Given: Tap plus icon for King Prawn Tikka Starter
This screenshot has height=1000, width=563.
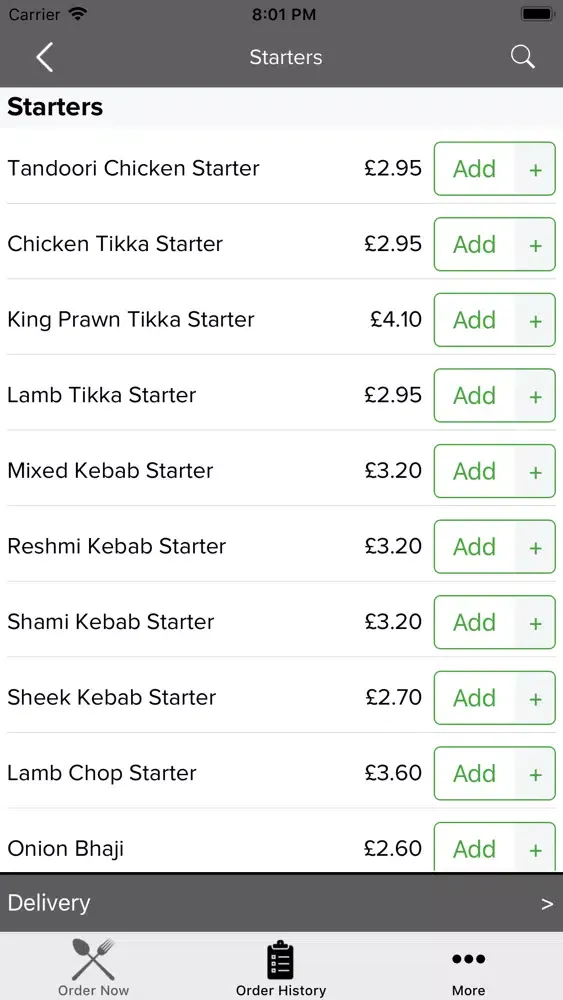Looking at the screenshot, I should pyautogui.click(x=536, y=320).
